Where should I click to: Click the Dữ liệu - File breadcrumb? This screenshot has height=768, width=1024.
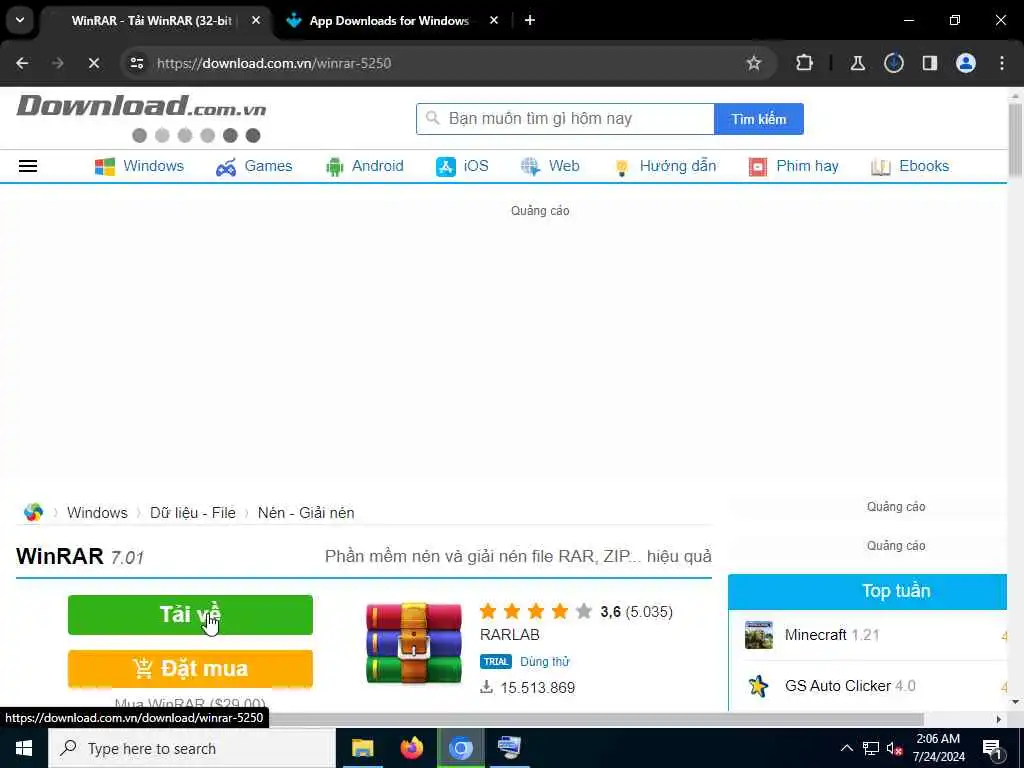(193, 513)
